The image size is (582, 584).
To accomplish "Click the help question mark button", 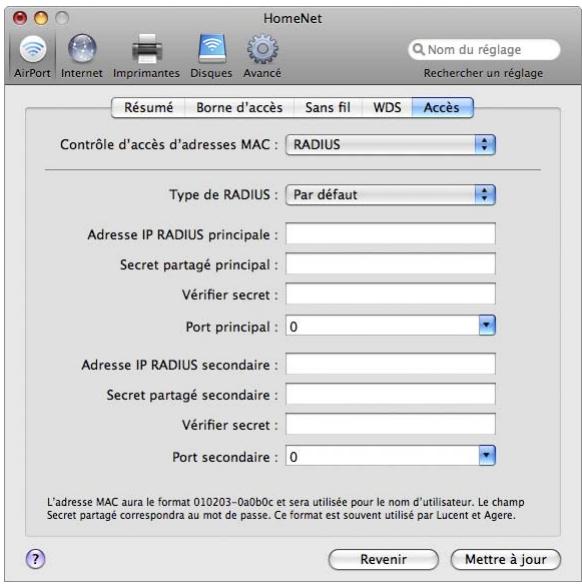I will pos(35,559).
